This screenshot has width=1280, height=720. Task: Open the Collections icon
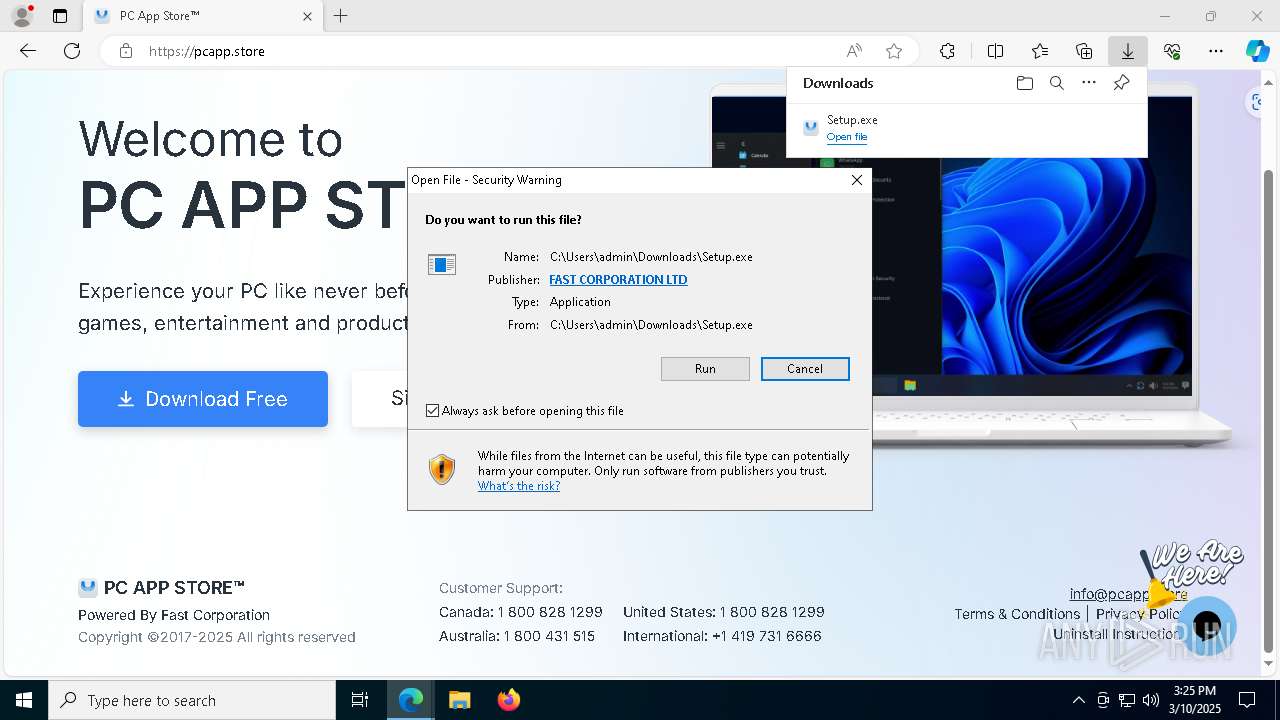point(1084,51)
